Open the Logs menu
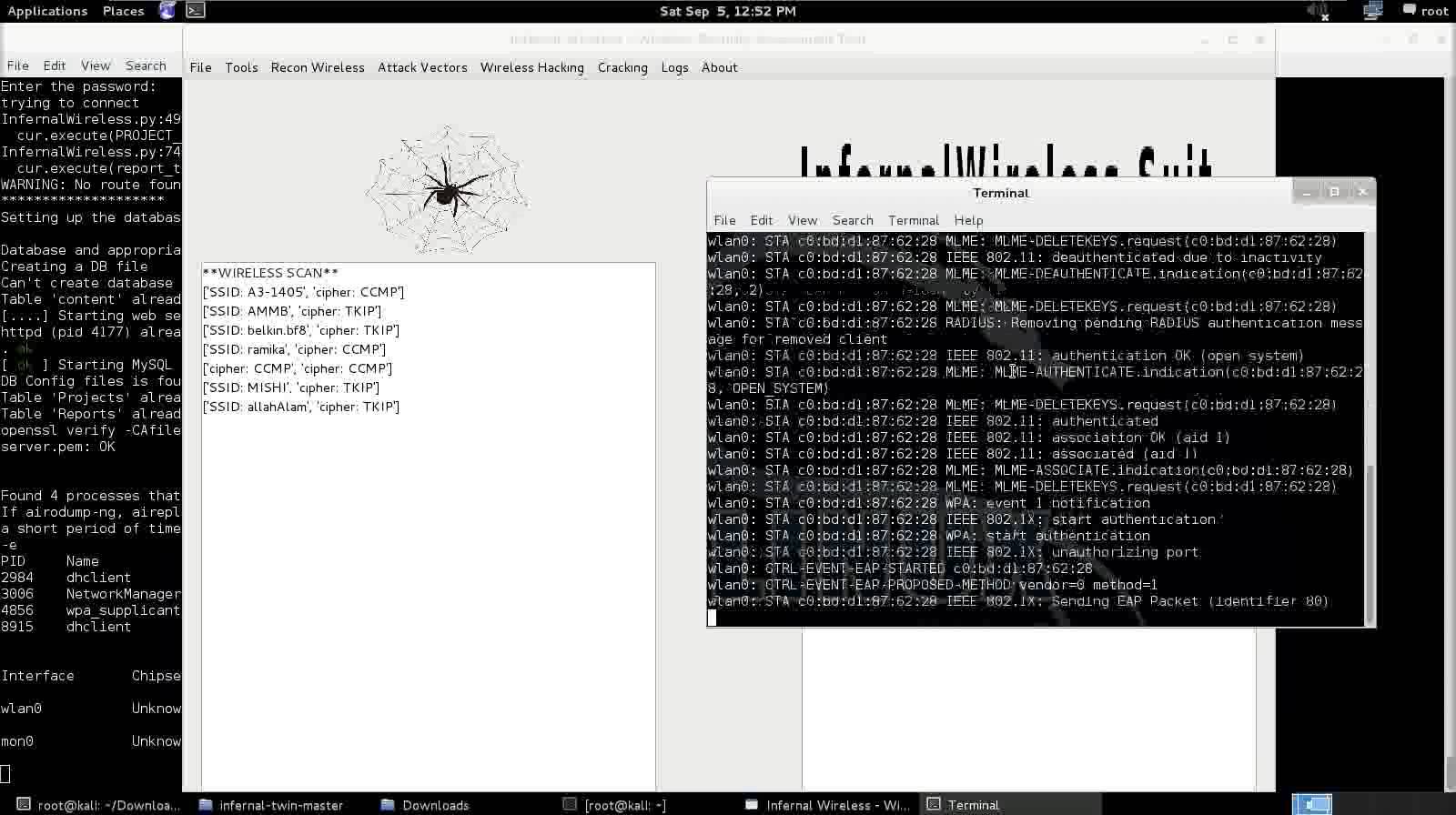This screenshot has height=815, width=1456. pos(674,67)
